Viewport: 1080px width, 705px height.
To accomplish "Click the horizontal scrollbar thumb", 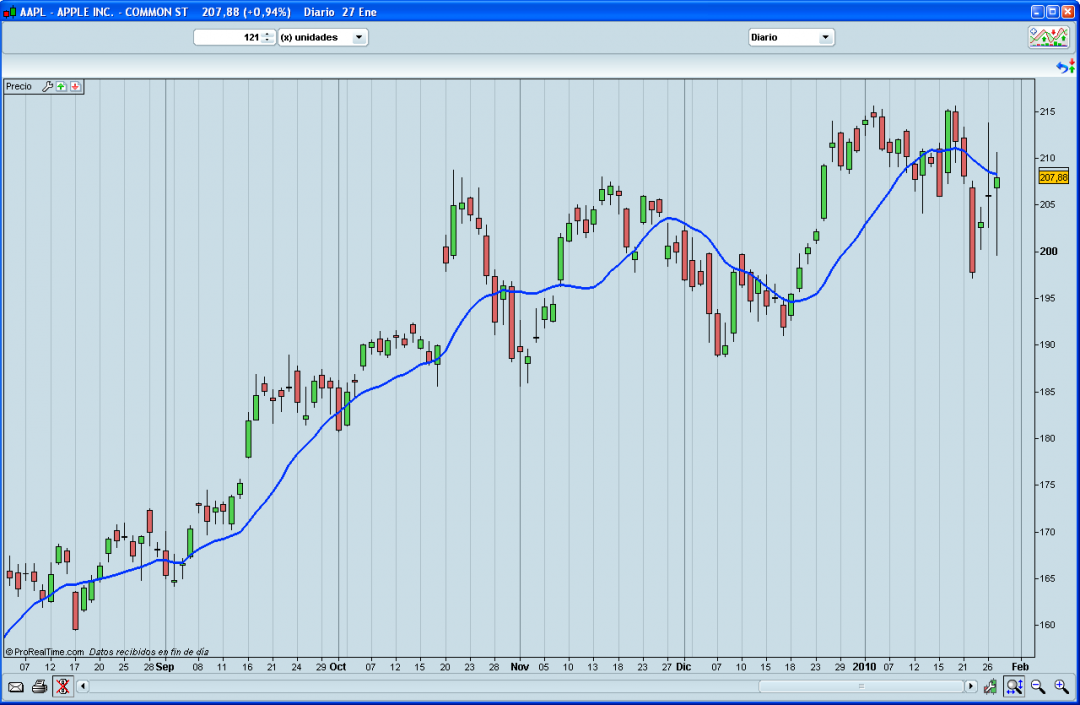I will tap(860, 686).
